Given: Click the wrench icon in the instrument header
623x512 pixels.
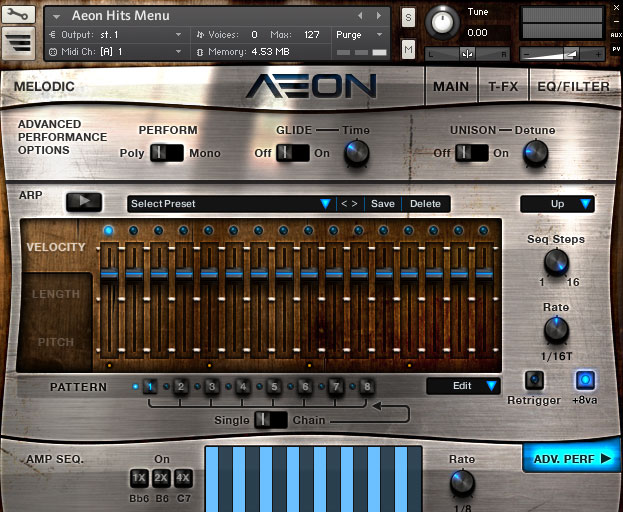Looking at the screenshot, I should [x=18, y=15].
